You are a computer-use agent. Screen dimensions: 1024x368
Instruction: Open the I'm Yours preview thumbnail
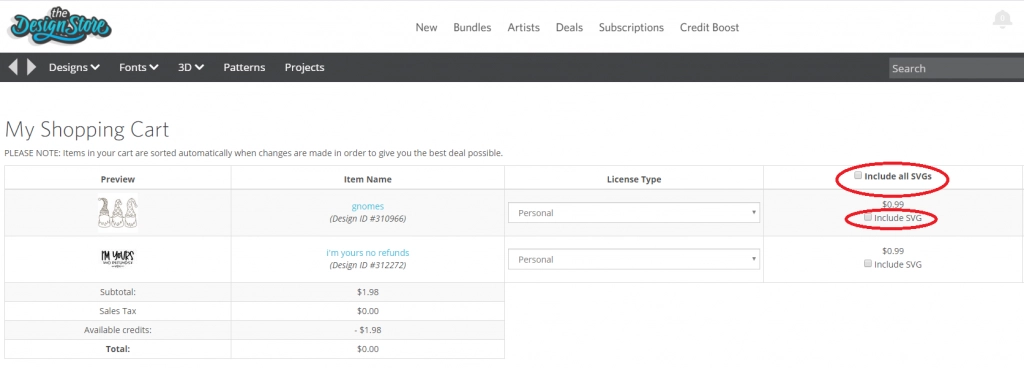click(x=118, y=259)
